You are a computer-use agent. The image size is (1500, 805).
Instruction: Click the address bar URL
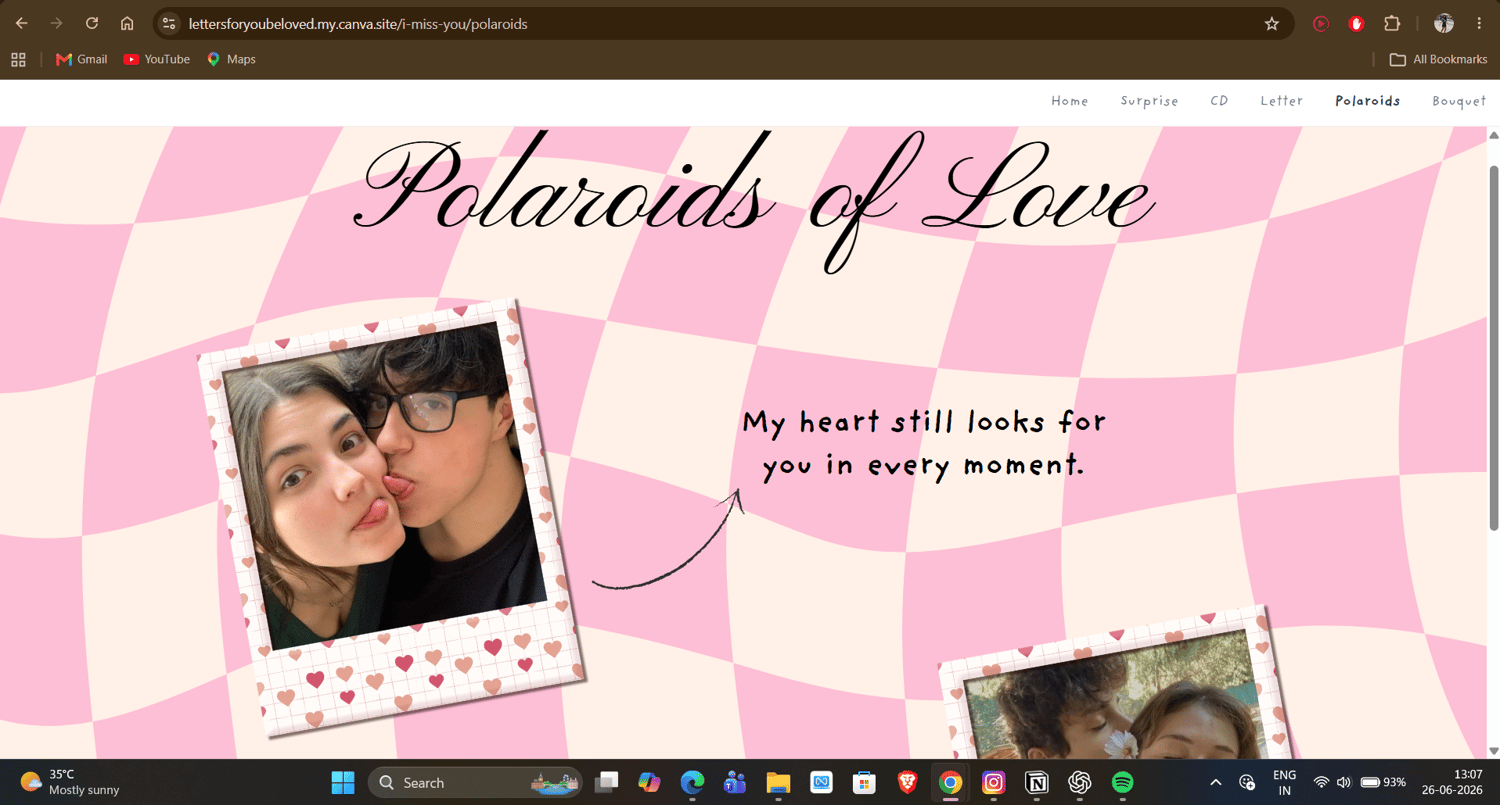point(358,23)
